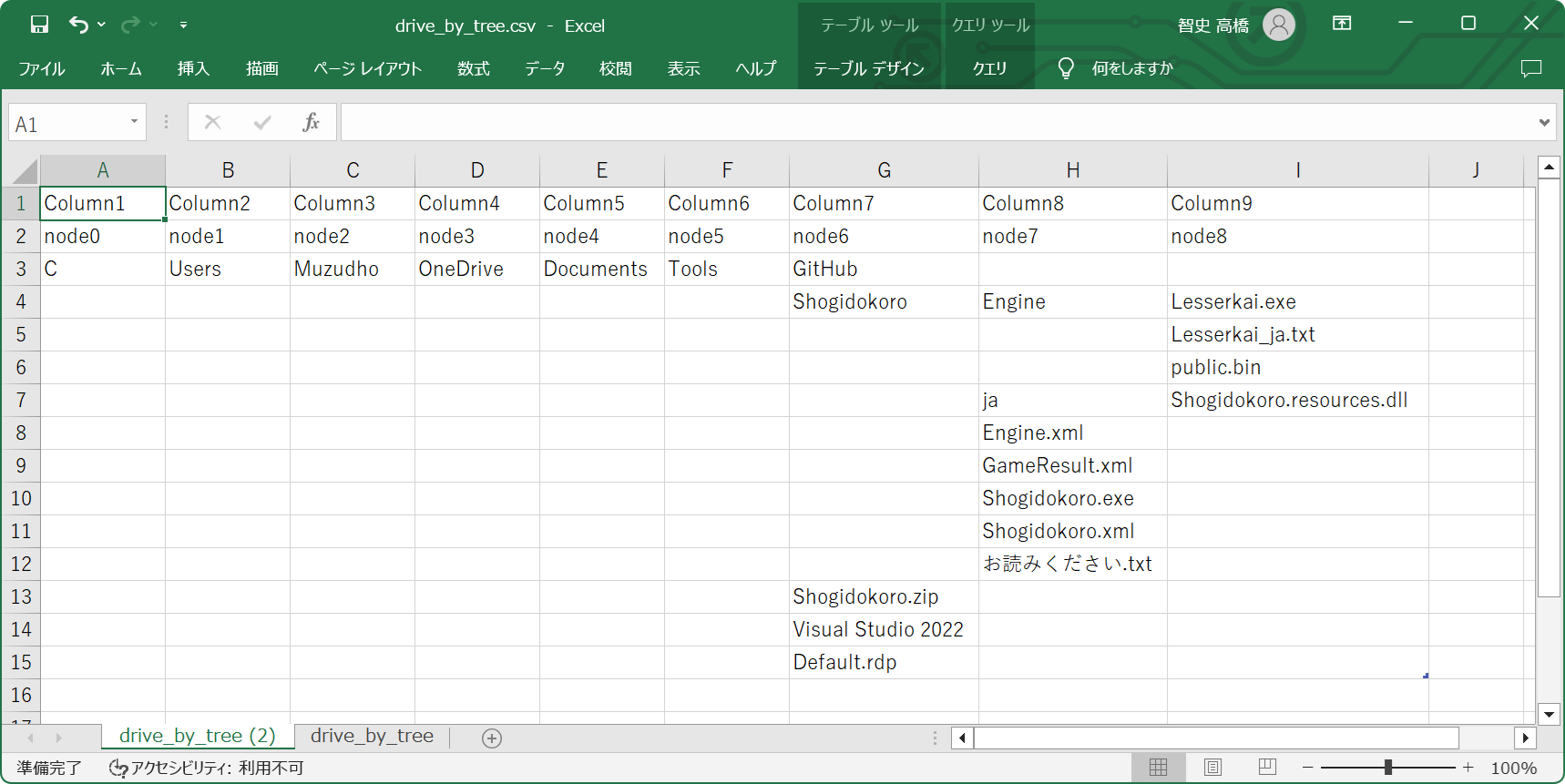Switch to the ヘルプ ribbon tab
This screenshot has height=784, width=1565.
pos(755,68)
